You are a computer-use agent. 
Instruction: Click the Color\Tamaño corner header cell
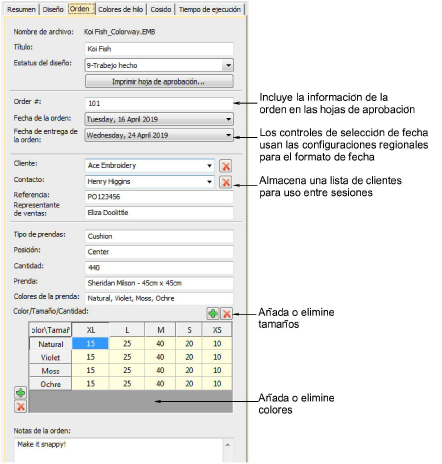click(x=50, y=330)
